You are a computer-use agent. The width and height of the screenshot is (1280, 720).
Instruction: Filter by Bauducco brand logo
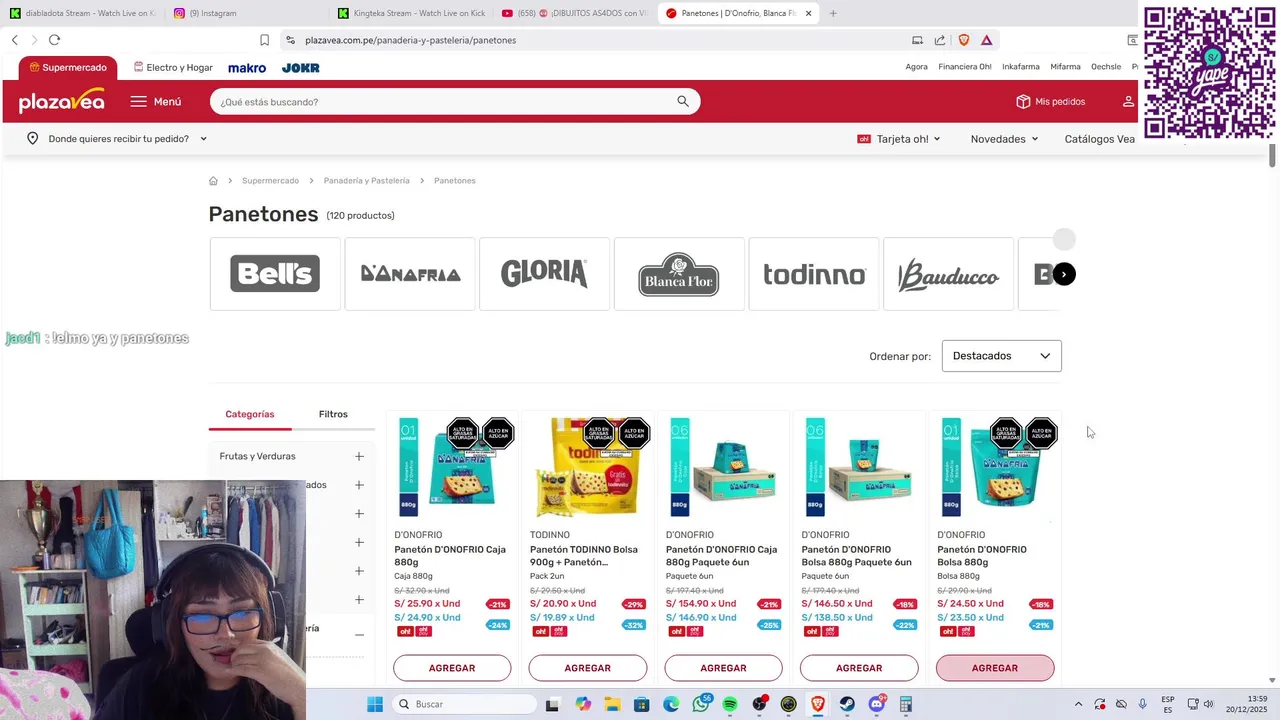click(948, 274)
